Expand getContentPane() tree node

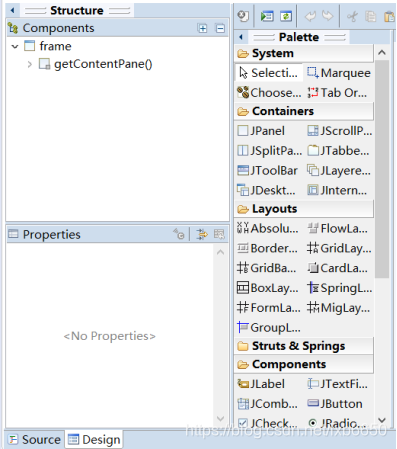[x=30, y=64]
